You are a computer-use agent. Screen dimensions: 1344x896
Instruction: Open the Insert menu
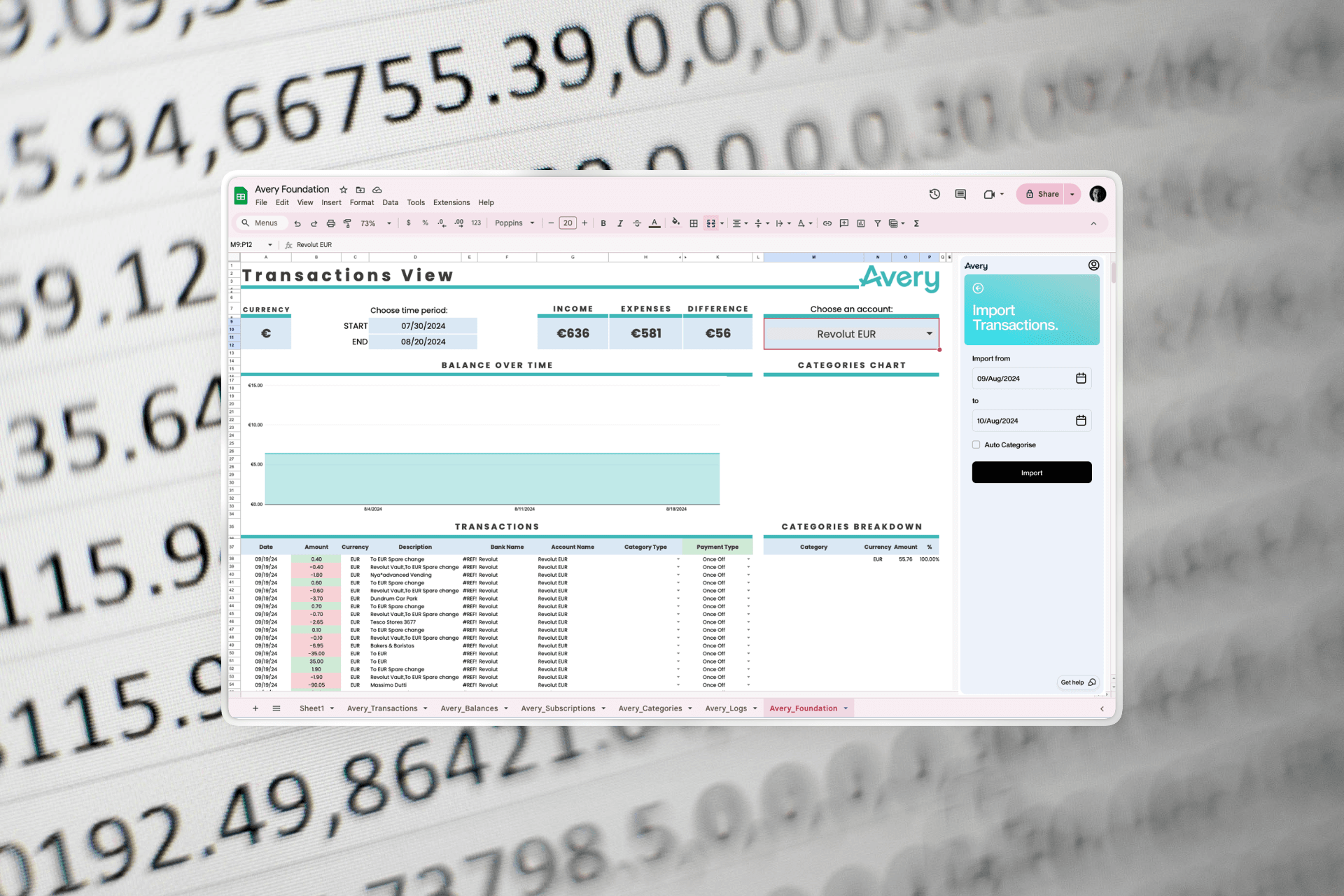[331, 202]
